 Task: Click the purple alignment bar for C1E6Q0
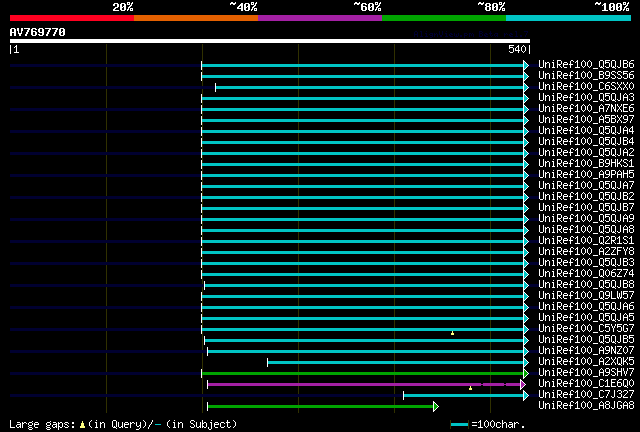[x=364, y=384]
